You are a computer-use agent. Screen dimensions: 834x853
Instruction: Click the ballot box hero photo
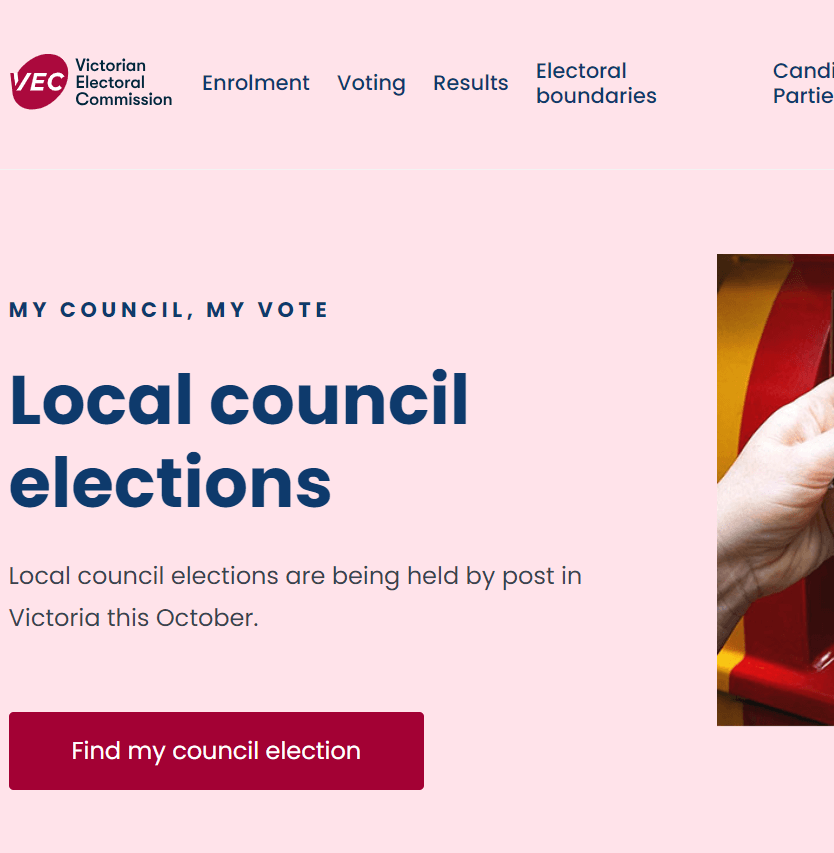775,490
